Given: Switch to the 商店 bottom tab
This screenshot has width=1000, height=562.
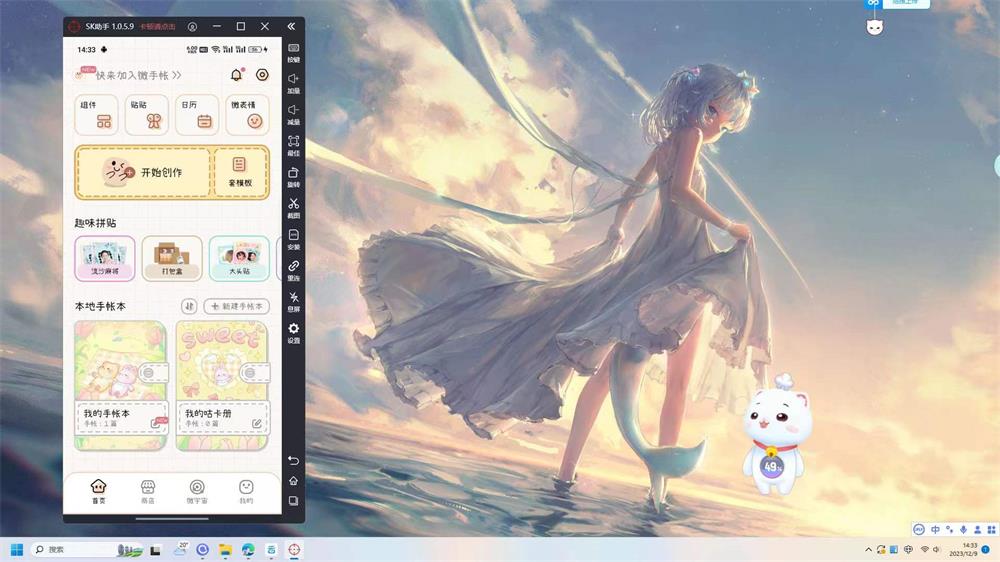Looking at the screenshot, I should tap(148, 490).
